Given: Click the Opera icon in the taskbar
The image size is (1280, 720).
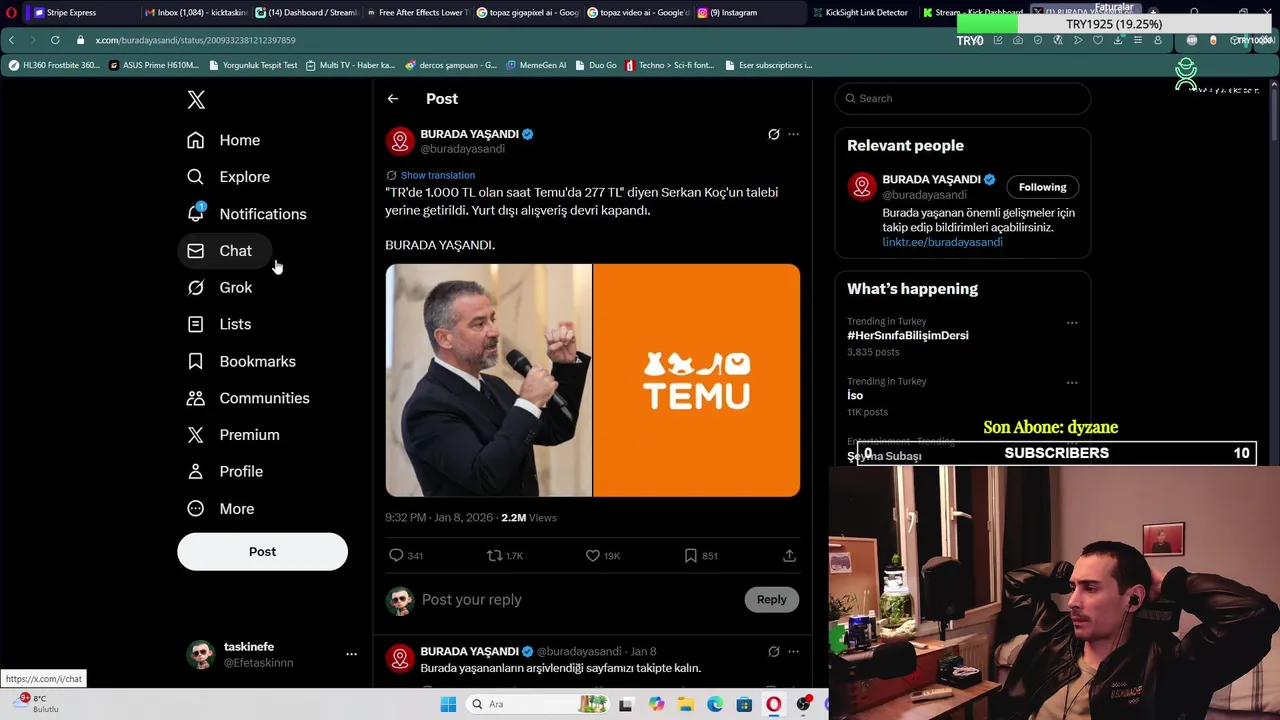Looking at the screenshot, I should pos(773,704).
